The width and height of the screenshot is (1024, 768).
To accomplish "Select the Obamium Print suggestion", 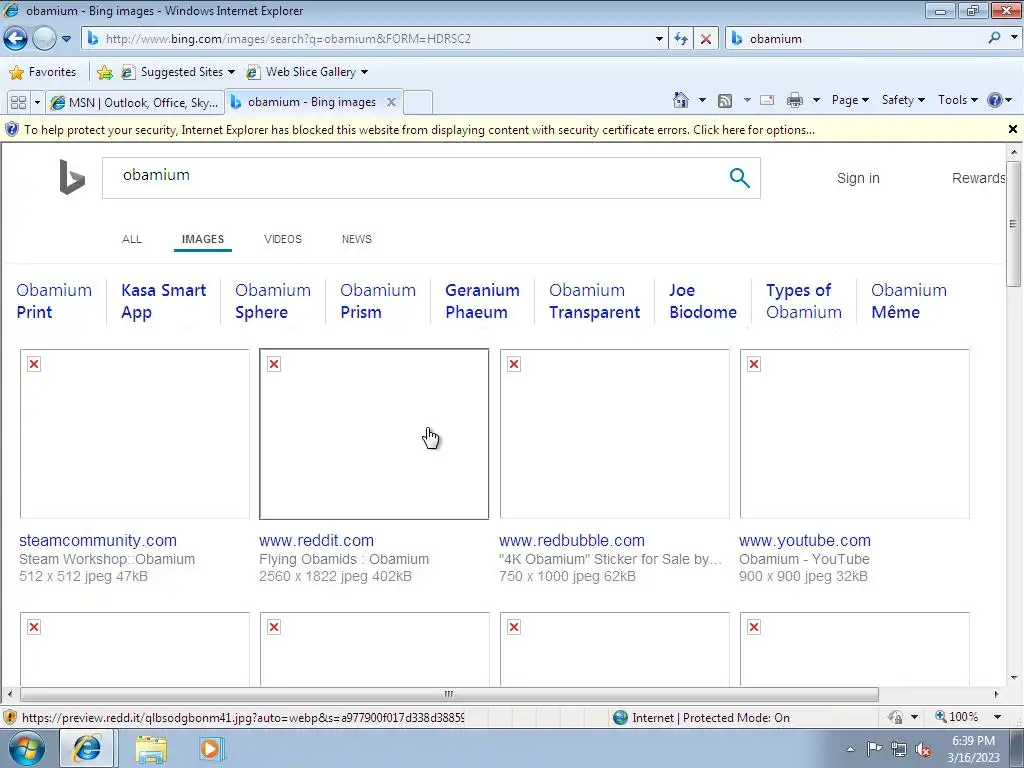I will pyautogui.click(x=54, y=301).
